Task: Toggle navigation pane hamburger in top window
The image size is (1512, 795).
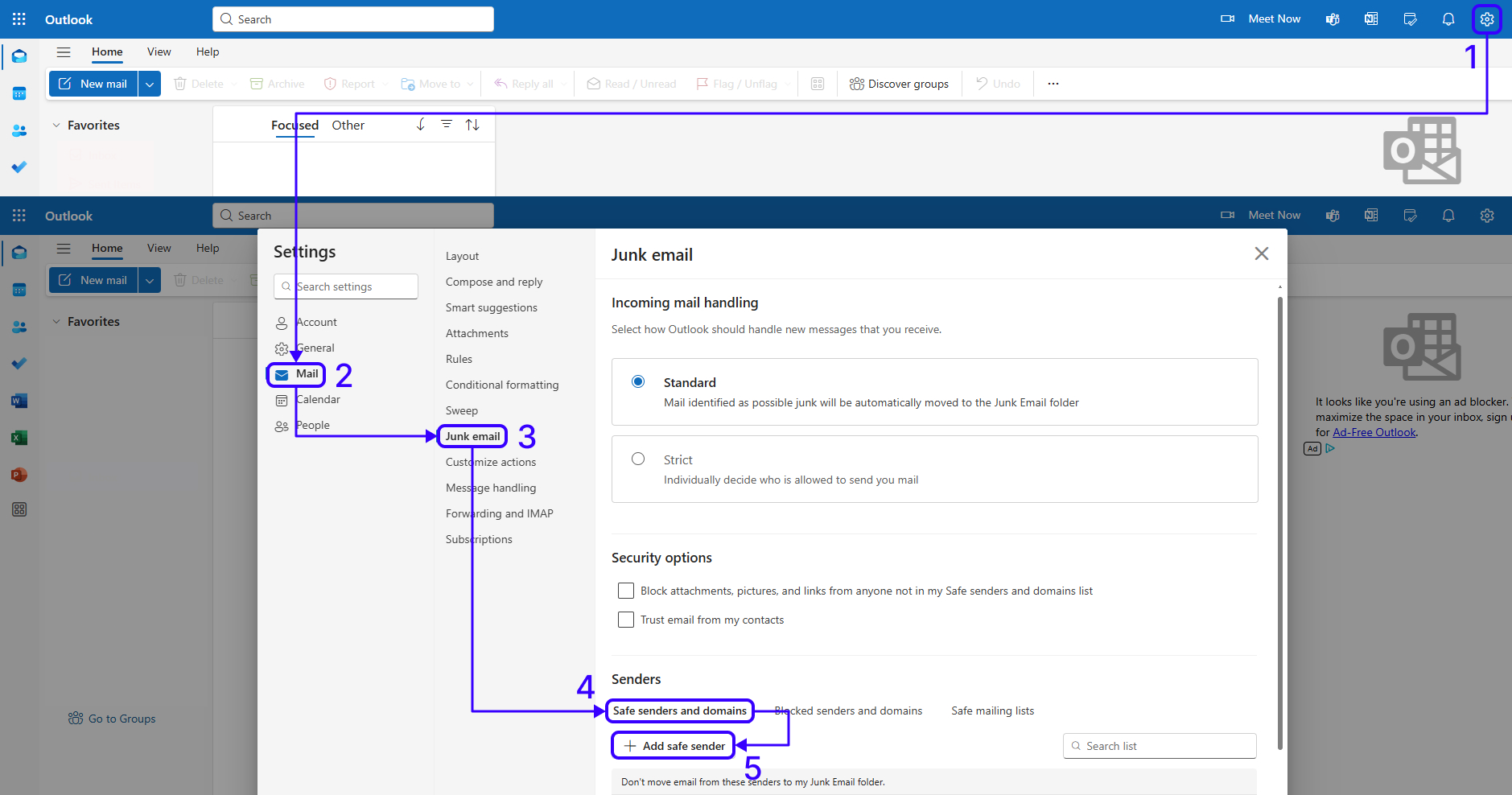Action: coord(64,52)
